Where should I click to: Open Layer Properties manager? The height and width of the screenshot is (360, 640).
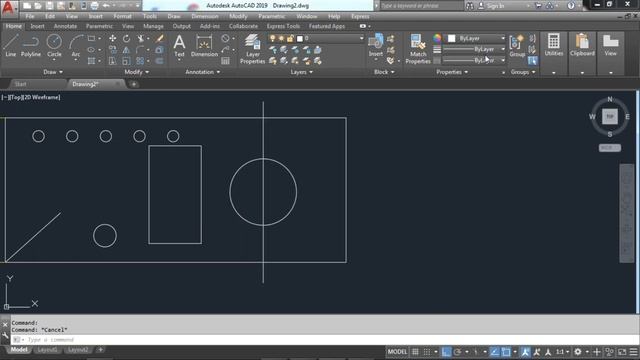tap(253, 49)
